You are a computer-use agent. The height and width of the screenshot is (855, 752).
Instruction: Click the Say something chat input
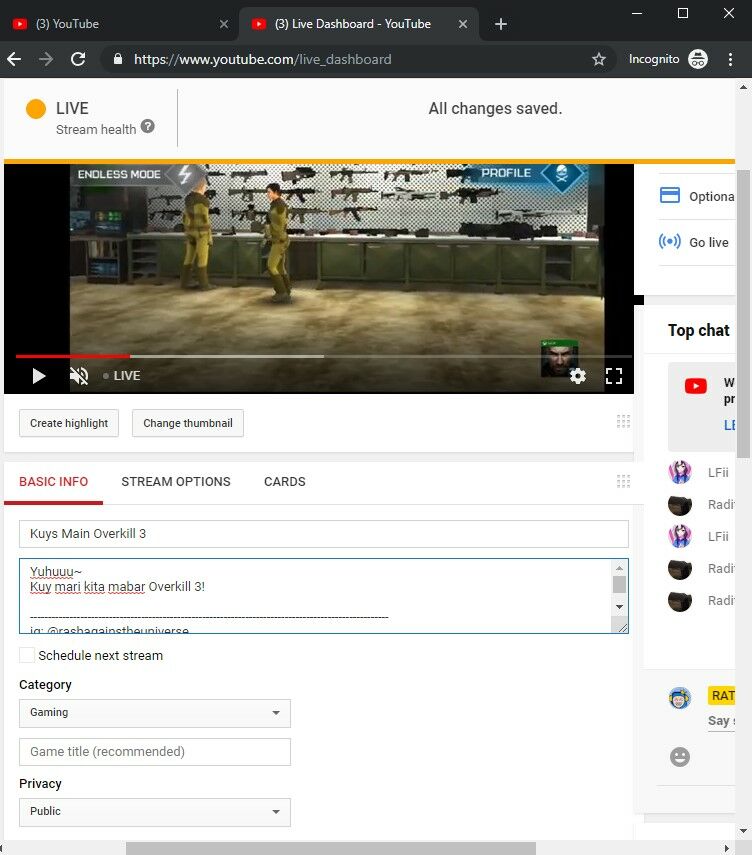tap(721, 721)
